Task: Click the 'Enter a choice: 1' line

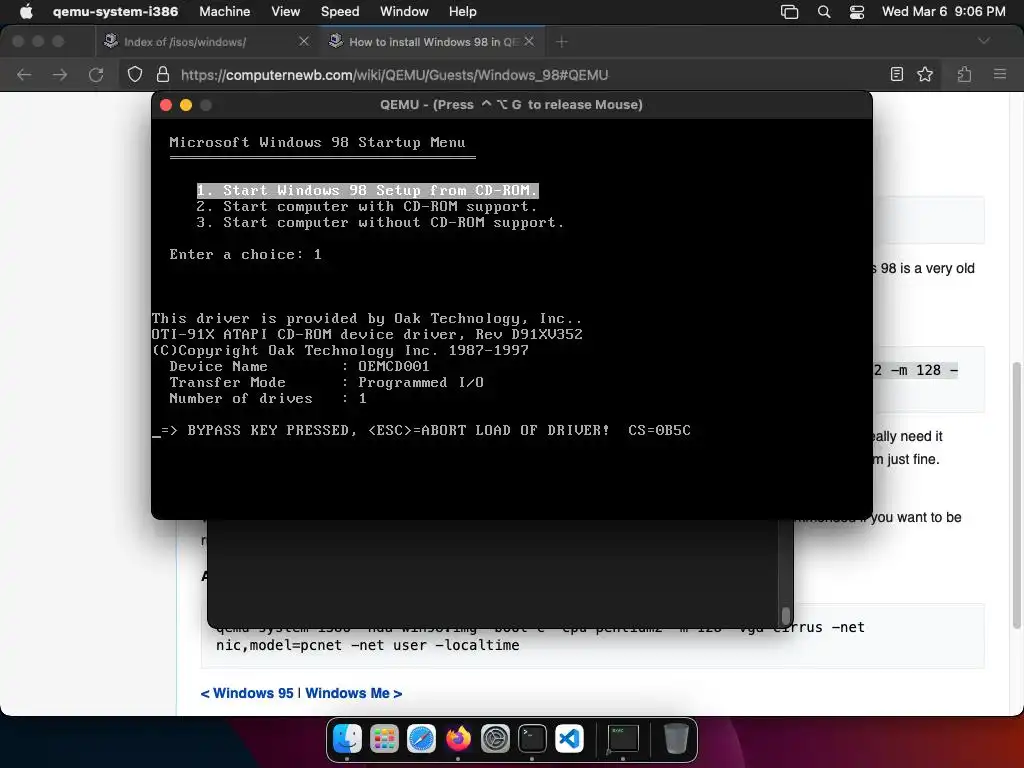Action: pyautogui.click(x=245, y=255)
